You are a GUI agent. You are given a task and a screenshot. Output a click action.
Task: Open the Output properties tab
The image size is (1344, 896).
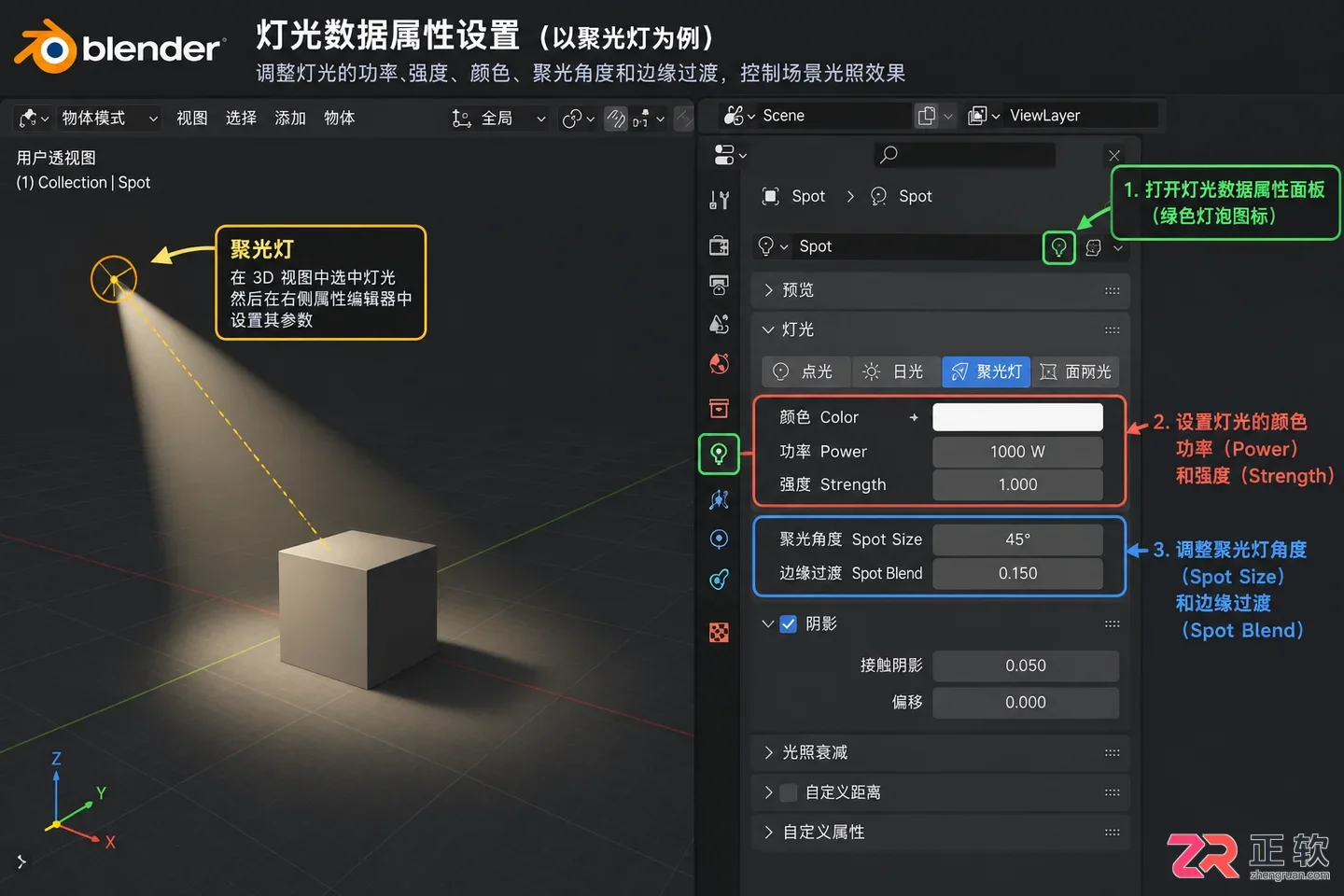pos(719,286)
